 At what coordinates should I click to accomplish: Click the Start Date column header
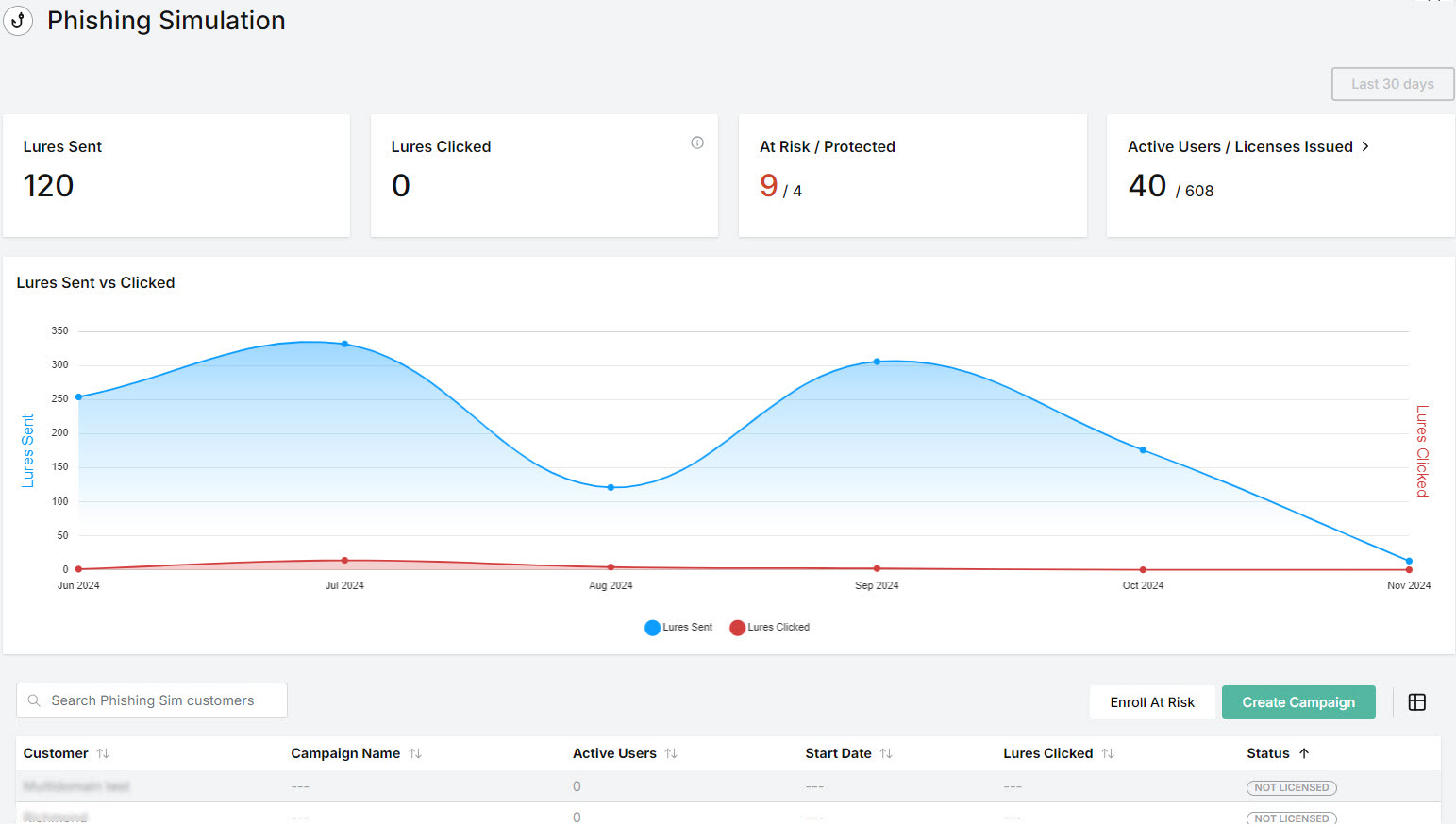pyautogui.click(x=838, y=753)
